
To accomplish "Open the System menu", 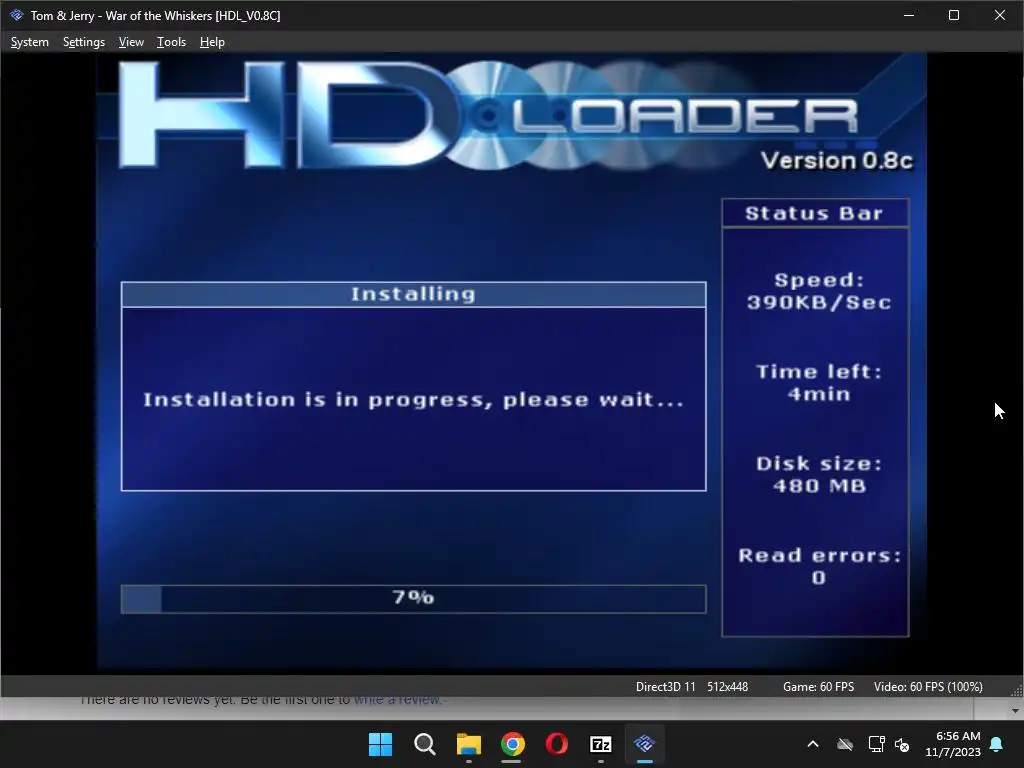I will (29, 42).
